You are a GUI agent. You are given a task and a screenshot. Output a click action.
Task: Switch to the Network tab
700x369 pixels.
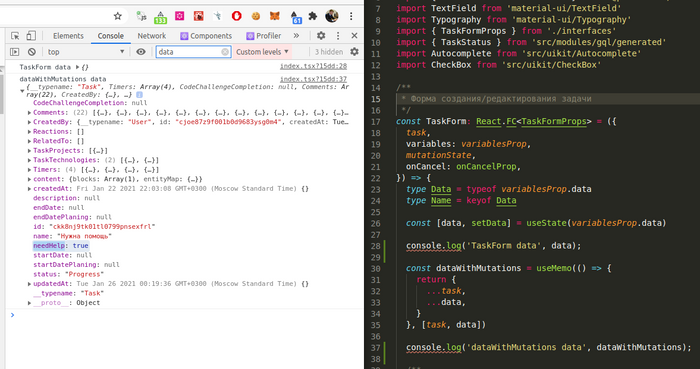(151, 36)
